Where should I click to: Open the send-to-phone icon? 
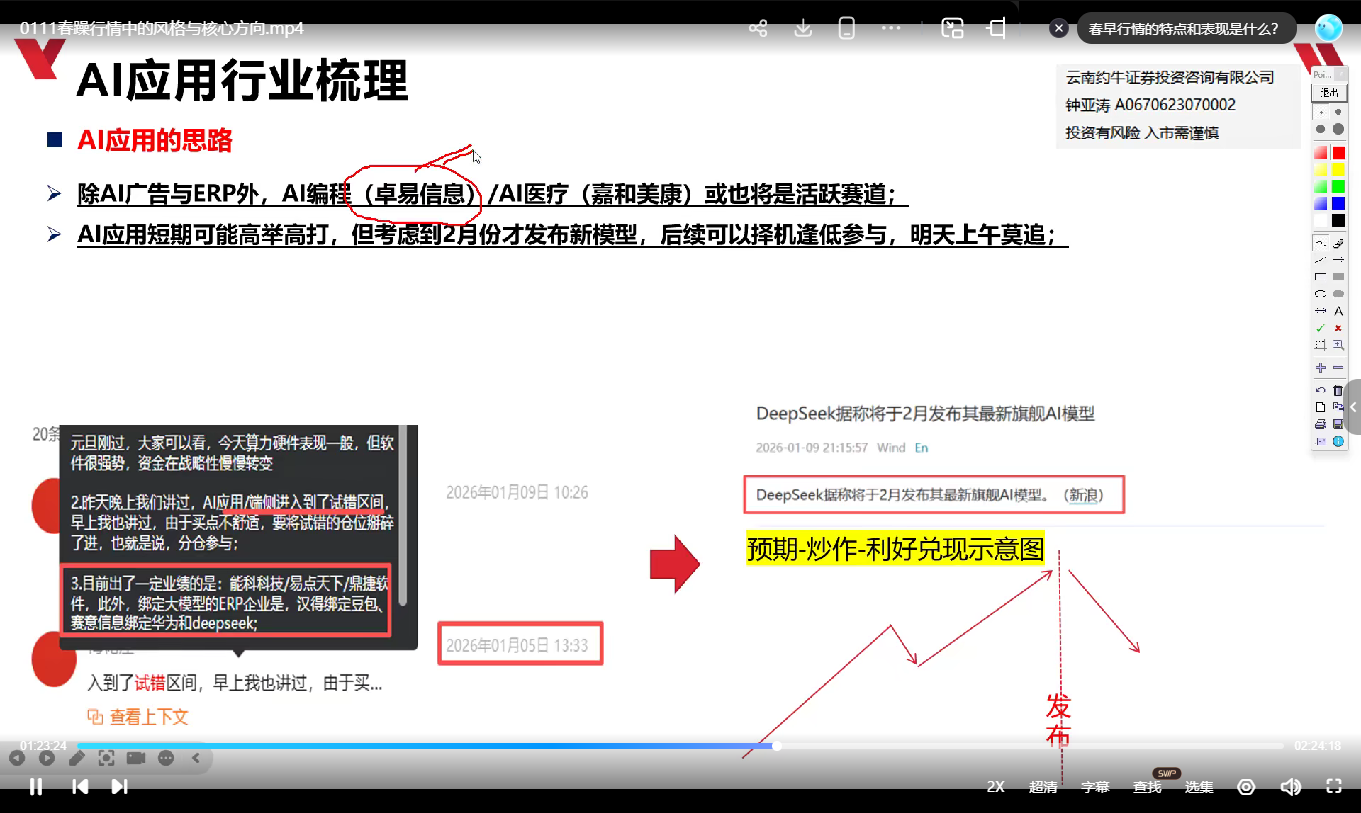click(x=847, y=29)
